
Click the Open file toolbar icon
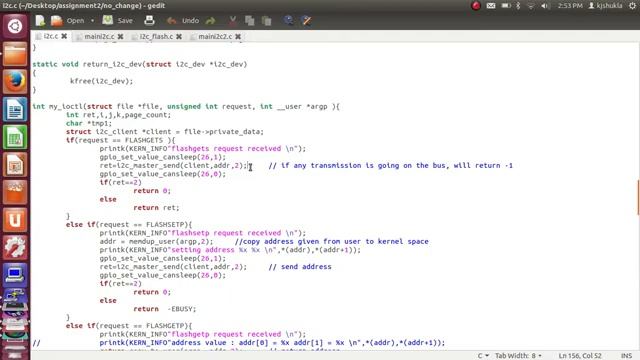56,20
